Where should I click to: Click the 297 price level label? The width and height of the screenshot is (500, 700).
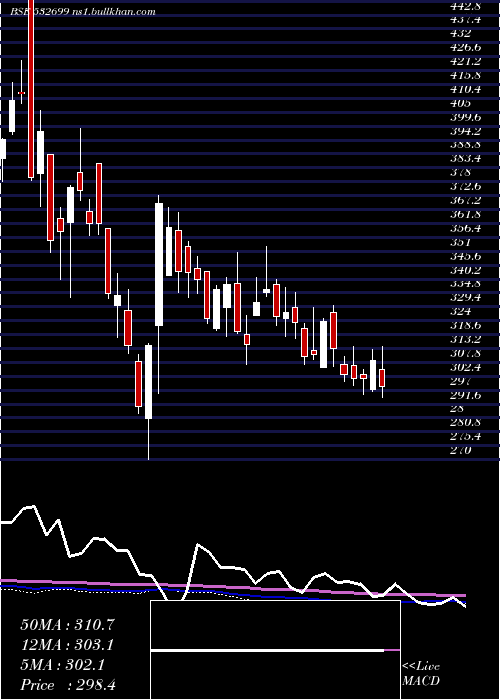[461, 381]
